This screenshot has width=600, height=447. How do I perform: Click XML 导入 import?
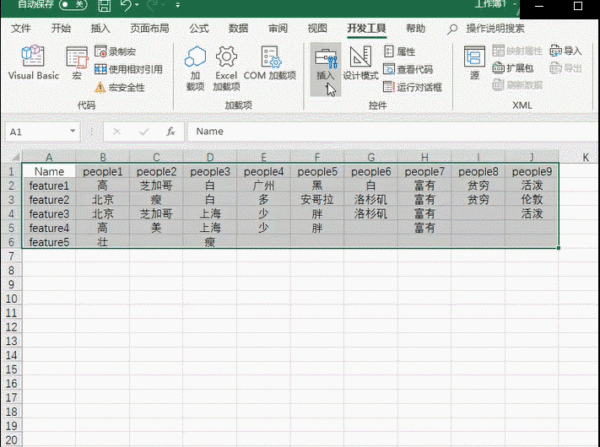click(x=566, y=51)
